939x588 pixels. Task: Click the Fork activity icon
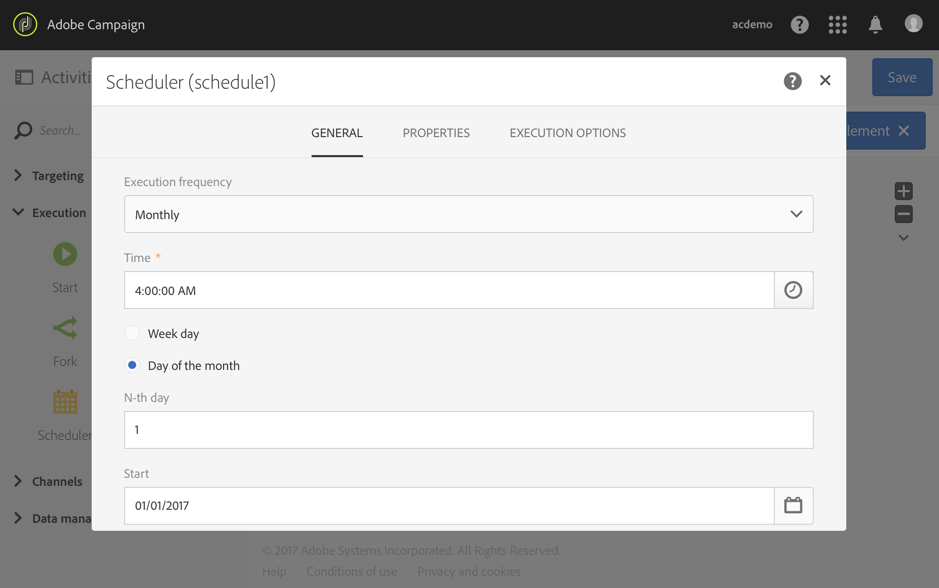[65, 328]
